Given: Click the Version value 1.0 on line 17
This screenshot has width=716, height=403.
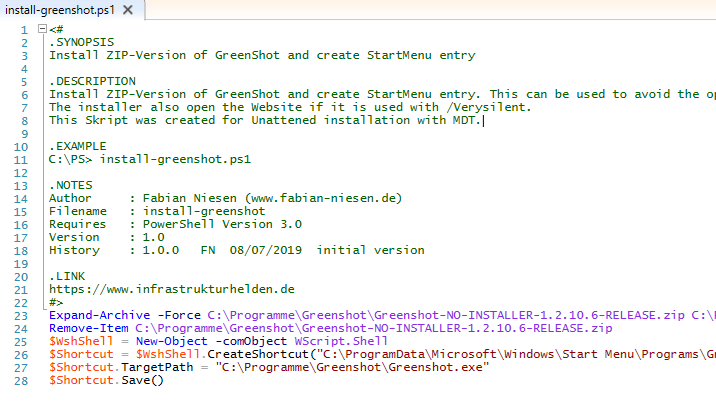Looking at the screenshot, I should pos(153,237).
